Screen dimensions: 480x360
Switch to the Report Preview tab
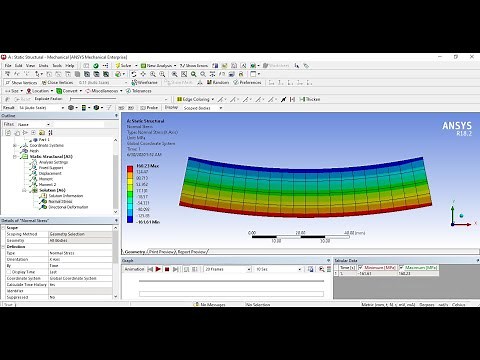192,252
